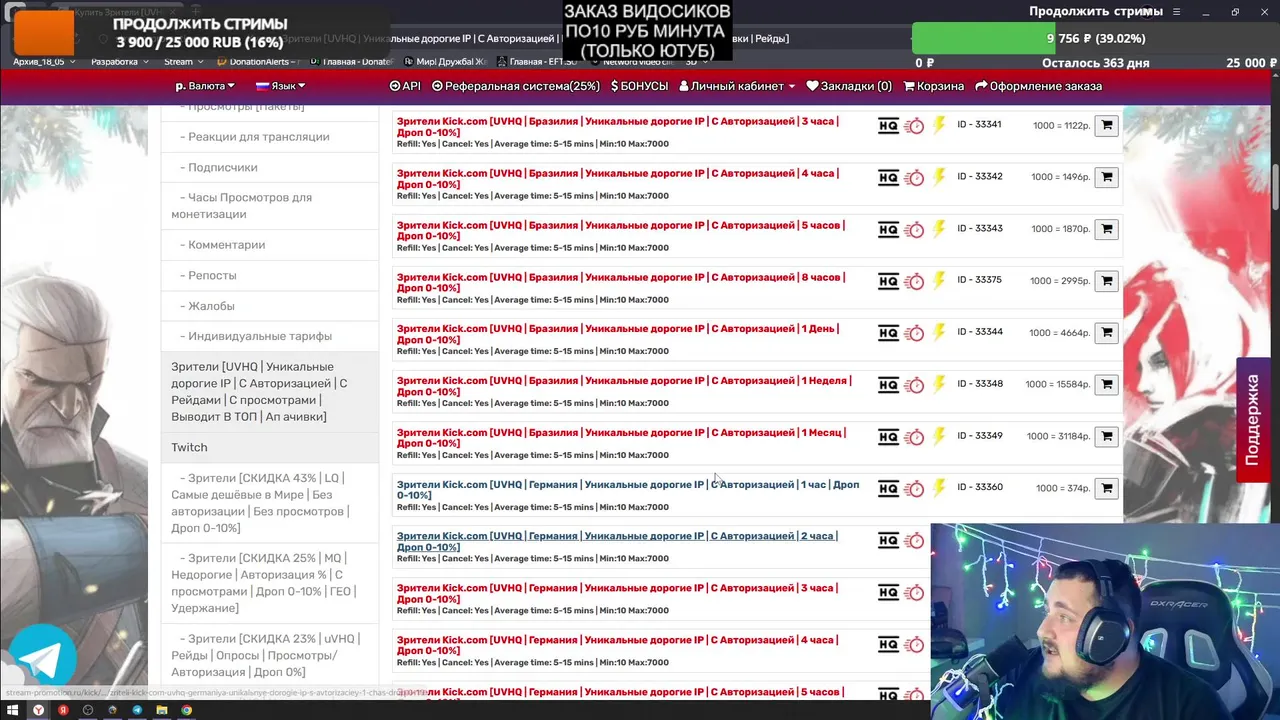Click lightning bolt icon for ID 33348
Screen dimensions: 1280x720
pos(939,385)
